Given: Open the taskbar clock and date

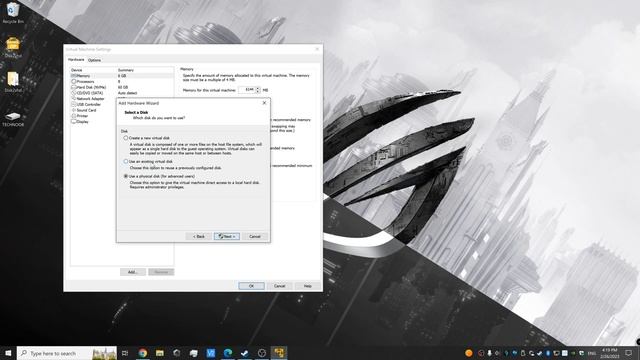Looking at the screenshot, I should point(610,353).
